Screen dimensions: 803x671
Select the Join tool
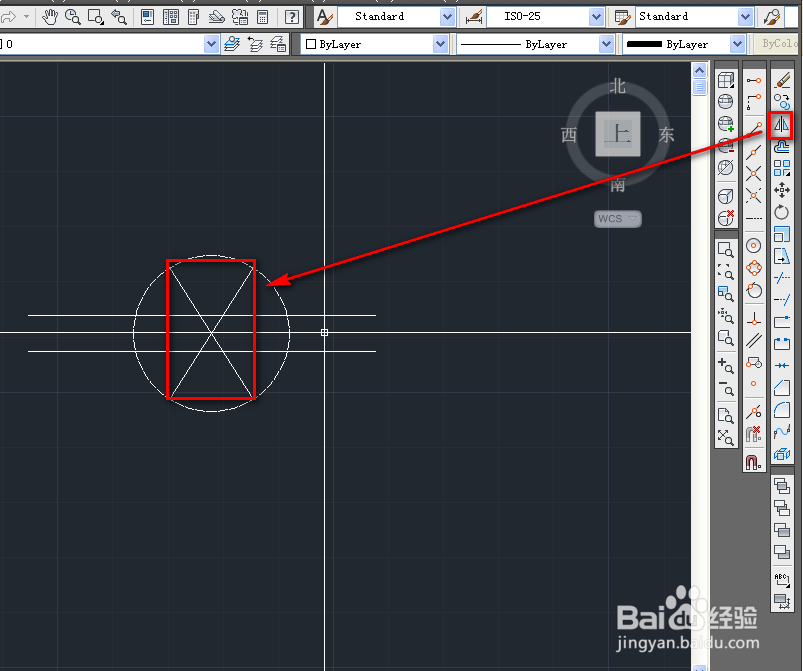coord(782,365)
